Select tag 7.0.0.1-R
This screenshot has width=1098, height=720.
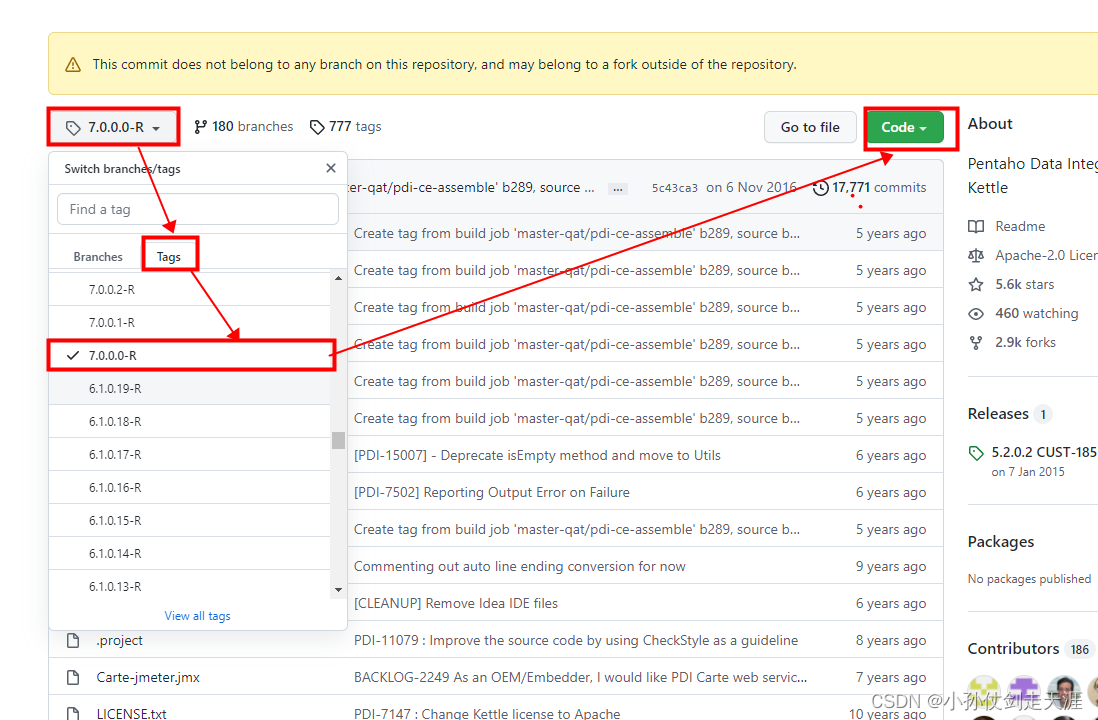pyautogui.click(x=189, y=322)
